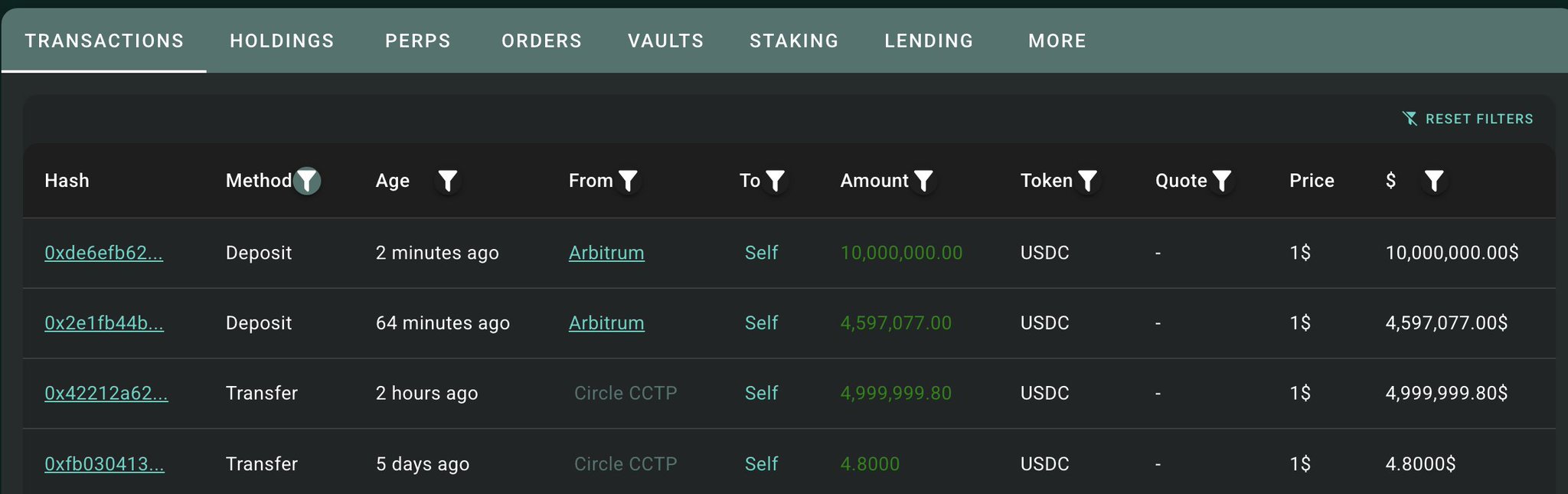Filter by the Amount column
Viewport: 1568px width, 494px height.
pyautogui.click(x=924, y=181)
